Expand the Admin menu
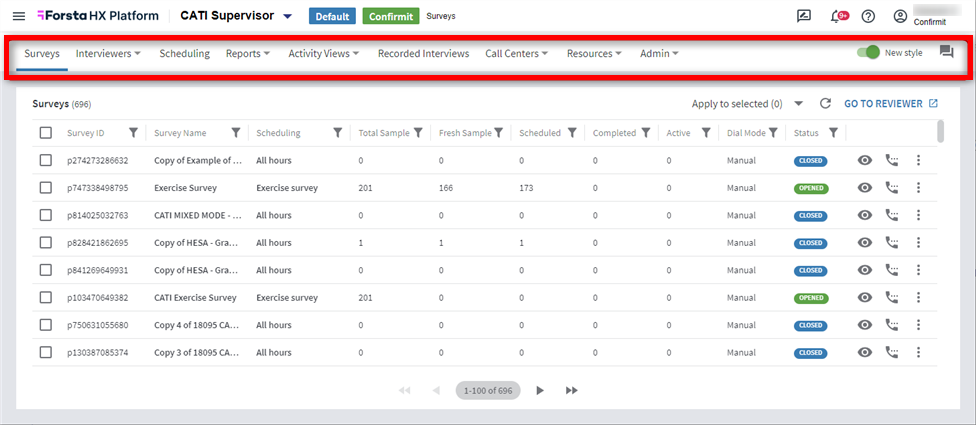 pos(659,54)
